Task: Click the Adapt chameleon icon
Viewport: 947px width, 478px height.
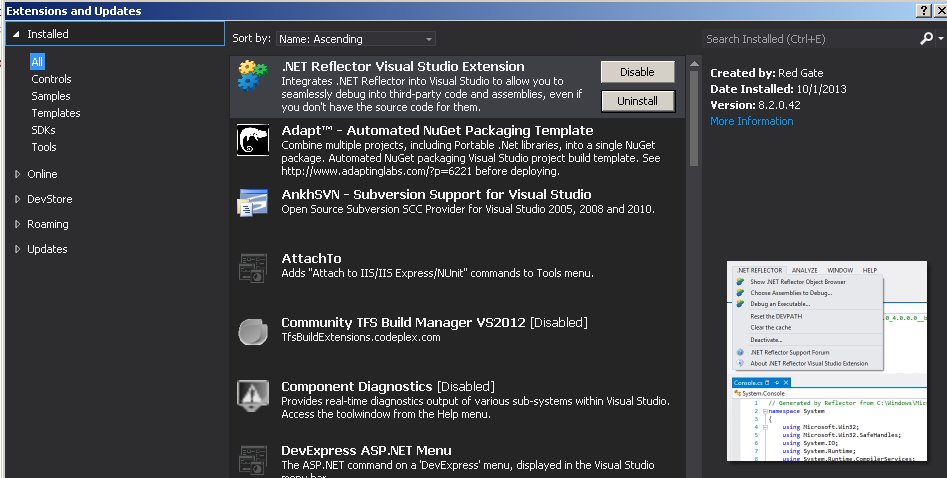Action: [252, 140]
